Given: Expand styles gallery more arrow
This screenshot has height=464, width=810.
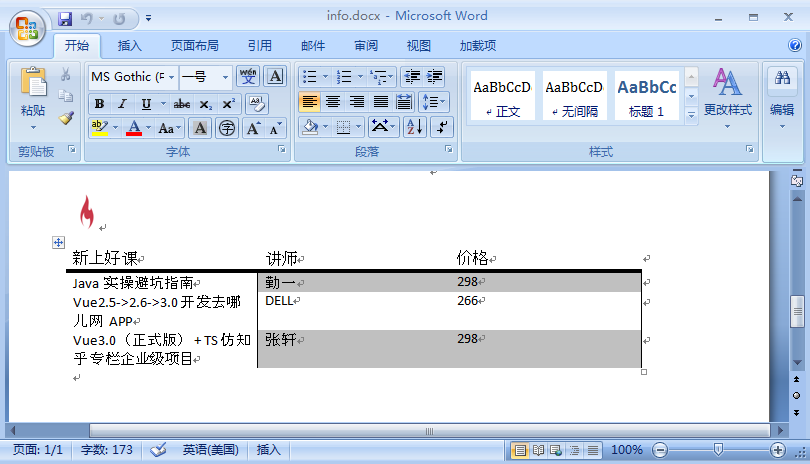Looking at the screenshot, I should click(x=692, y=115).
